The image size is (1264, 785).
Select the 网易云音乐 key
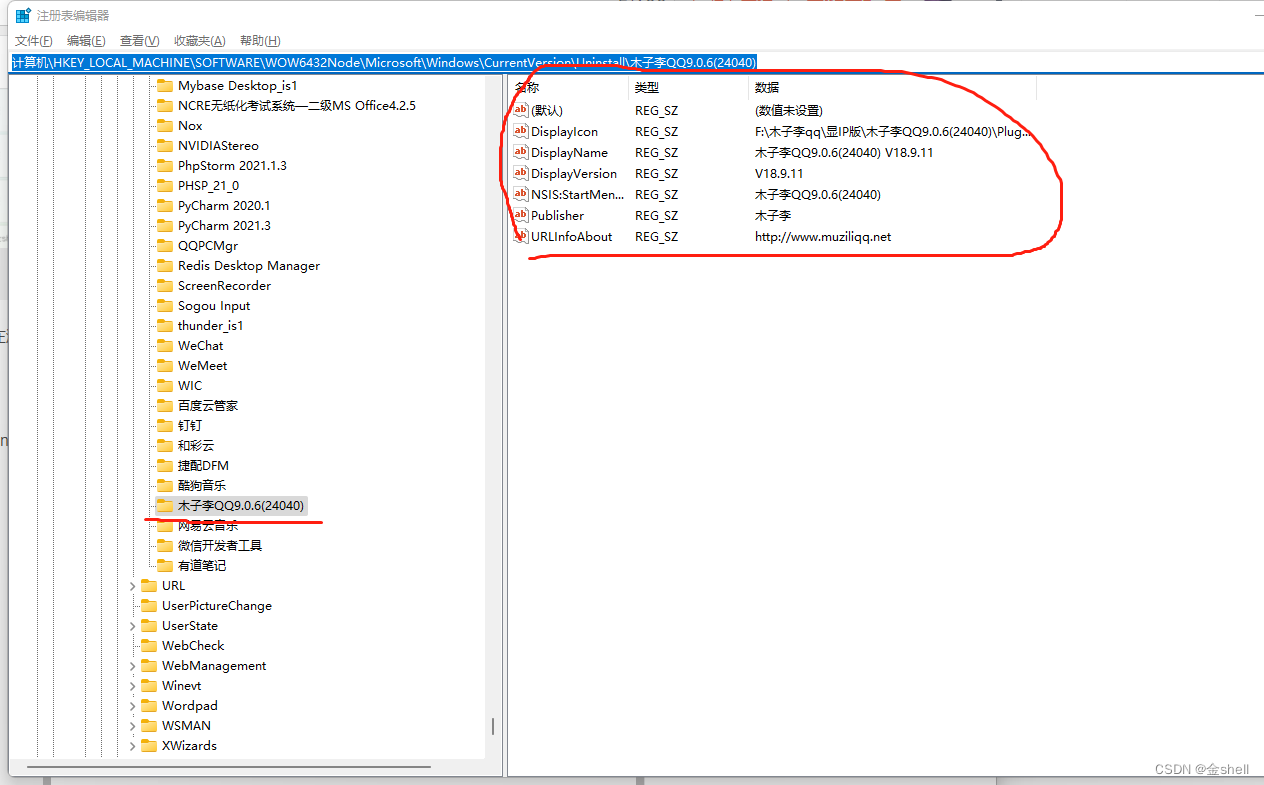(x=207, y=526)
